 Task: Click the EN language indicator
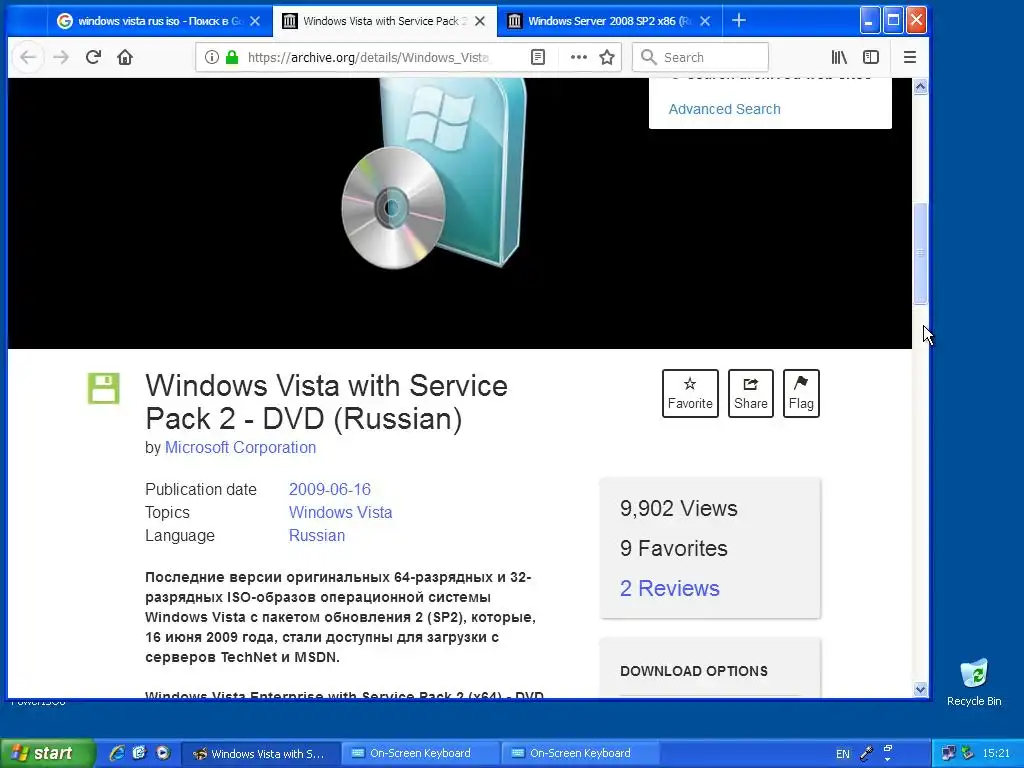click(842, 754)
